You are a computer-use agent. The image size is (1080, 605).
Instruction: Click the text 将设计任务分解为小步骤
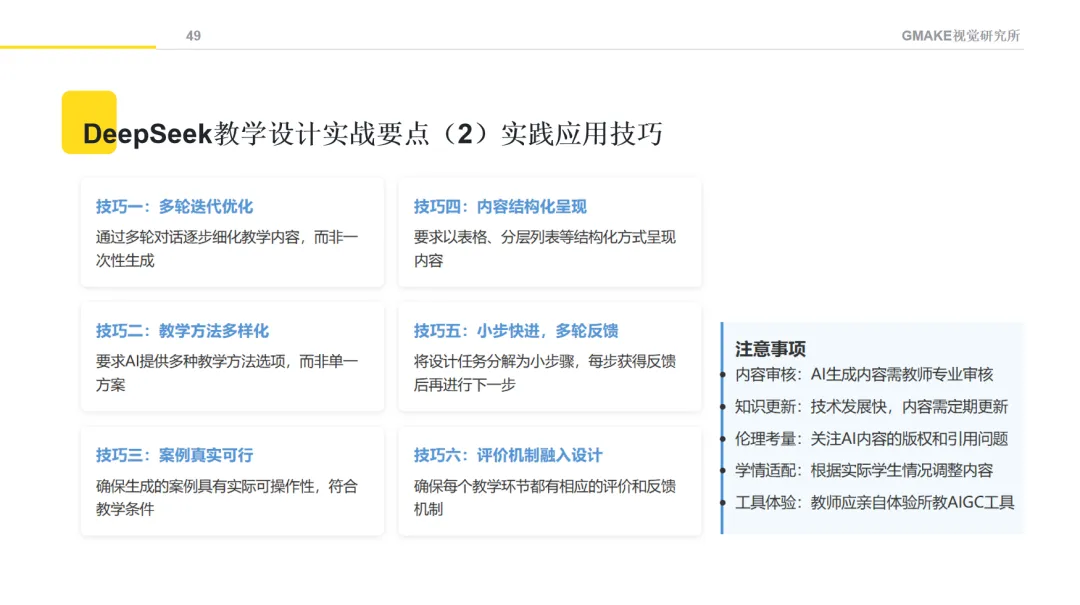click(x=494, y=362)
